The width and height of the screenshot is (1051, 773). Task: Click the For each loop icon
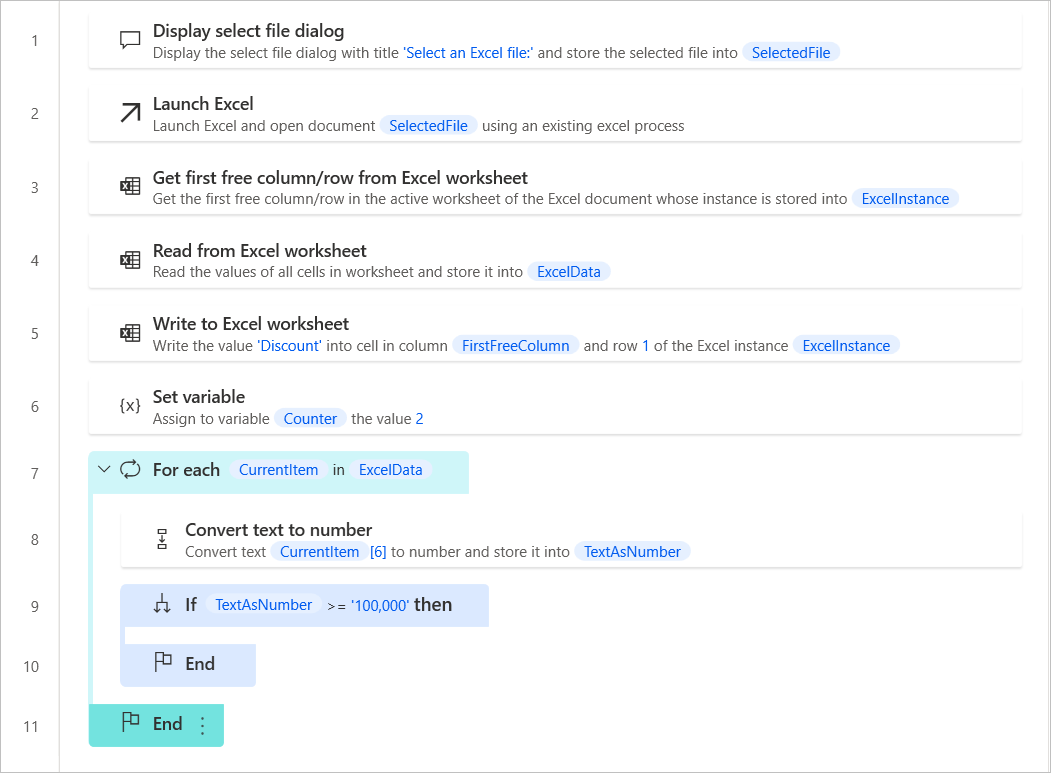tap(131, 469)
